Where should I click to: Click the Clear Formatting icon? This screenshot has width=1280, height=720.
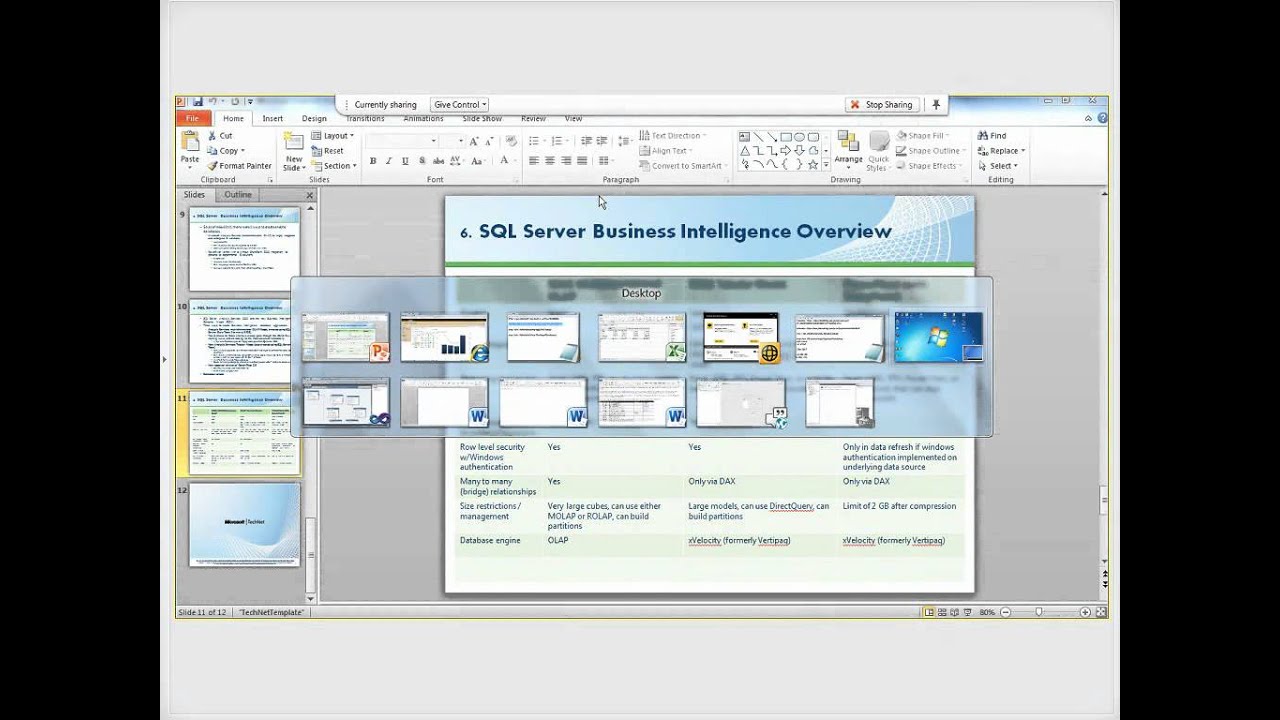click(511, 141)
